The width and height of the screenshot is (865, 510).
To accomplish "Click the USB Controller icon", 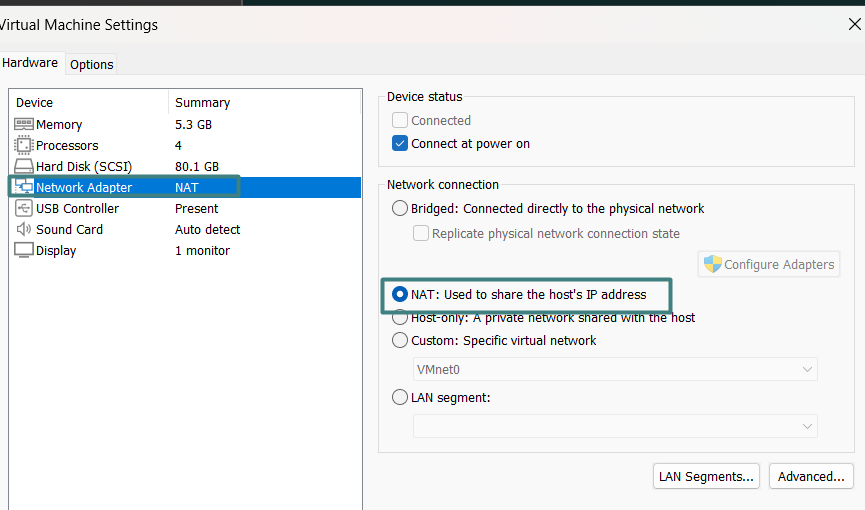I will click(24, 209).
